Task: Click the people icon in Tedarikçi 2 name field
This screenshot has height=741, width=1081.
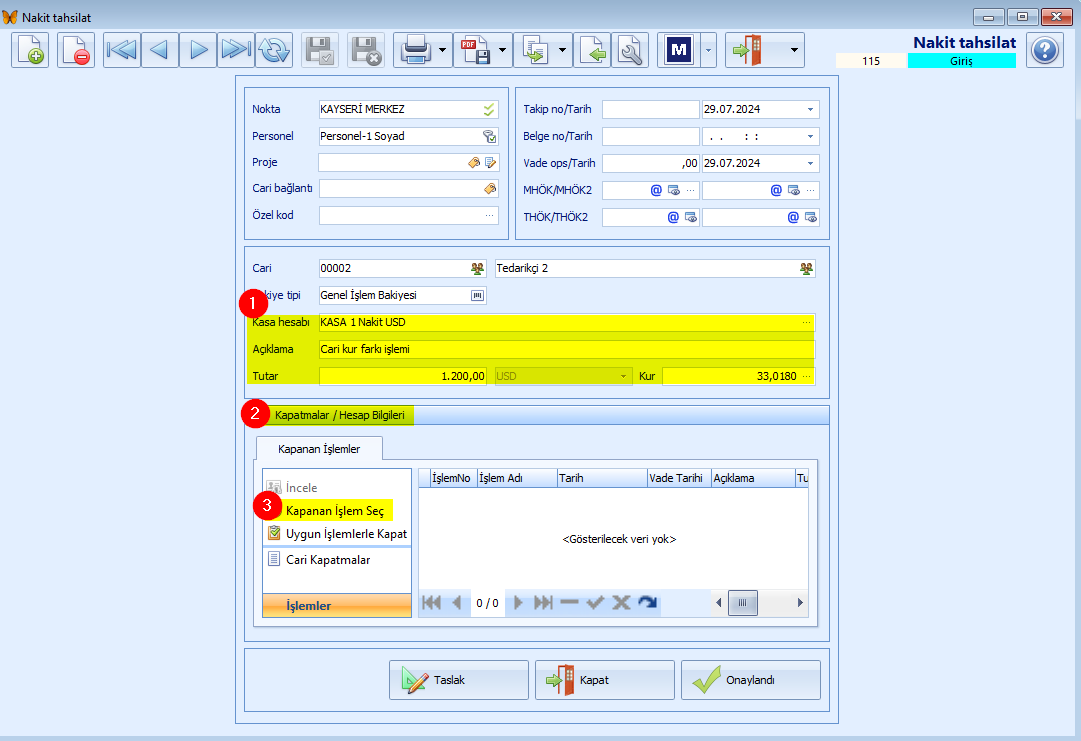Action: coord(806,268)
